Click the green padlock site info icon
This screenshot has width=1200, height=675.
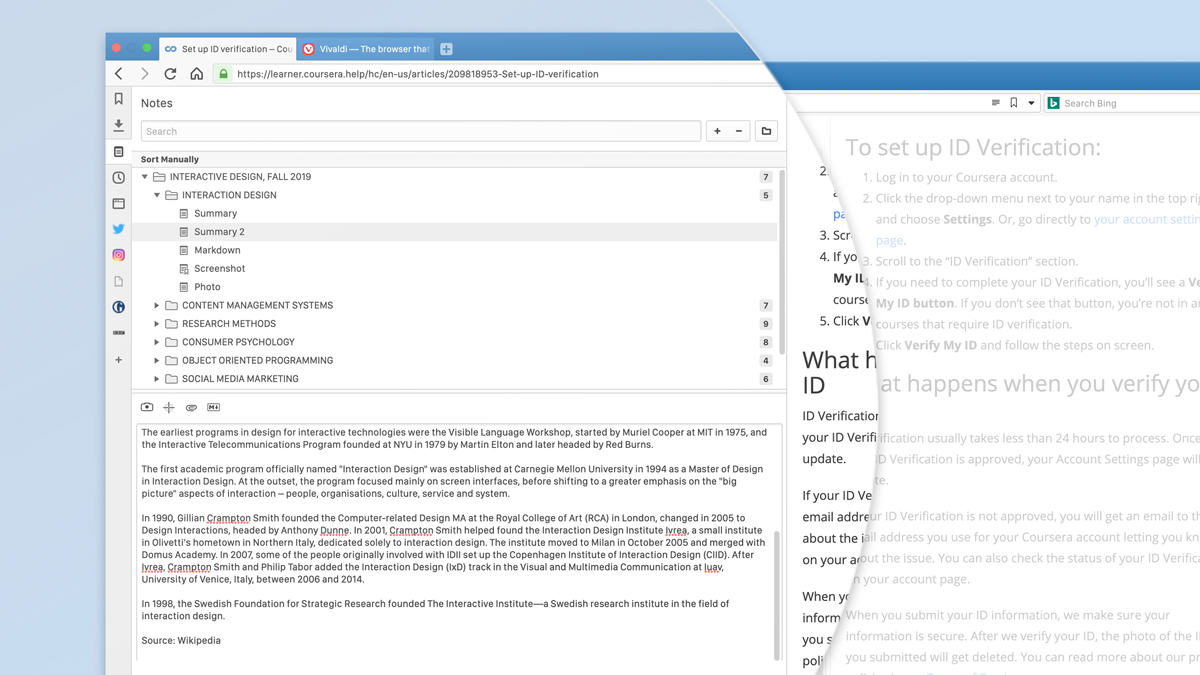(x=224, y=74)
